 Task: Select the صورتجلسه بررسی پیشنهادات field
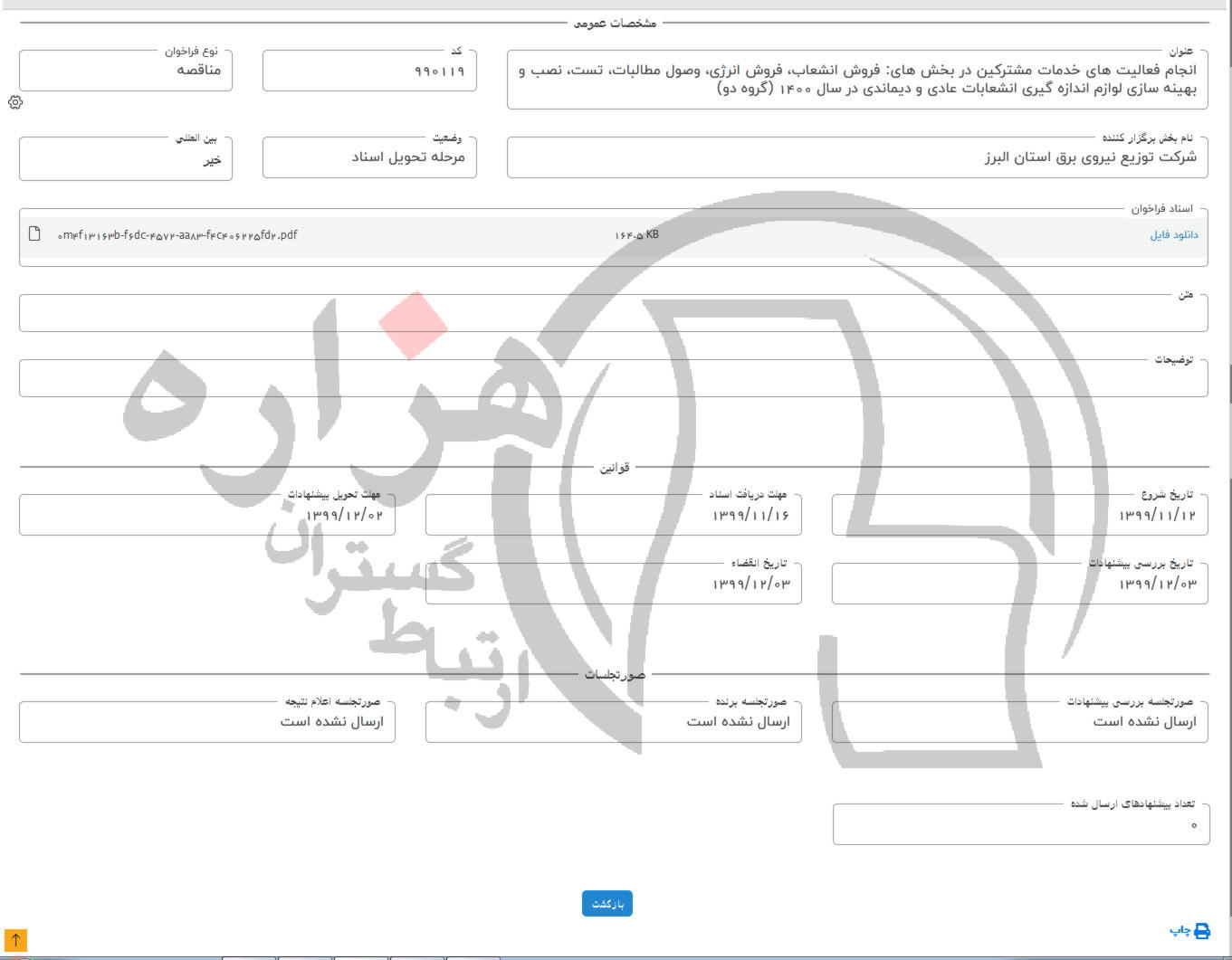pos(1019,722)
